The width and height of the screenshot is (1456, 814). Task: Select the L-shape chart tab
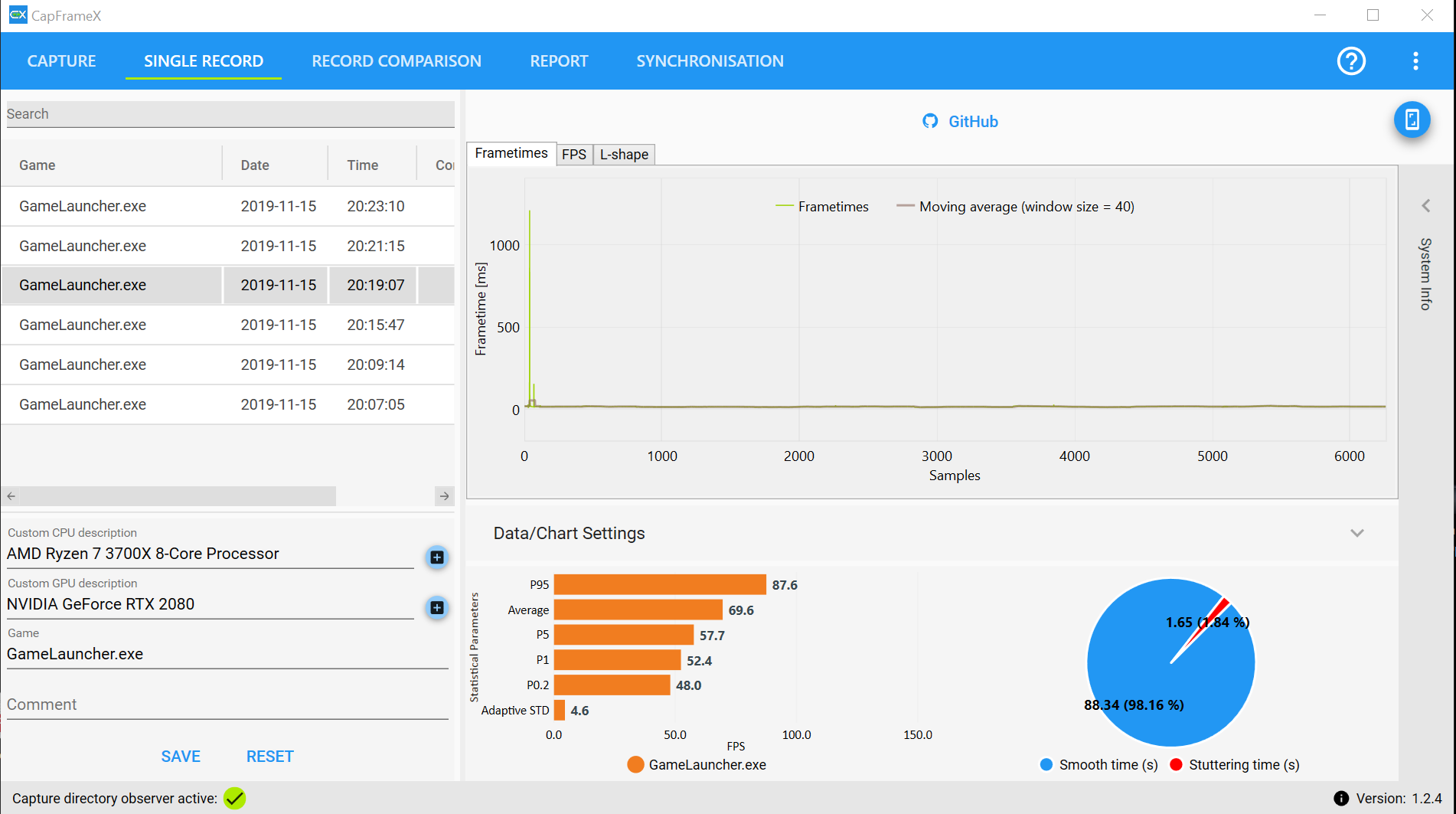(624, 155)
